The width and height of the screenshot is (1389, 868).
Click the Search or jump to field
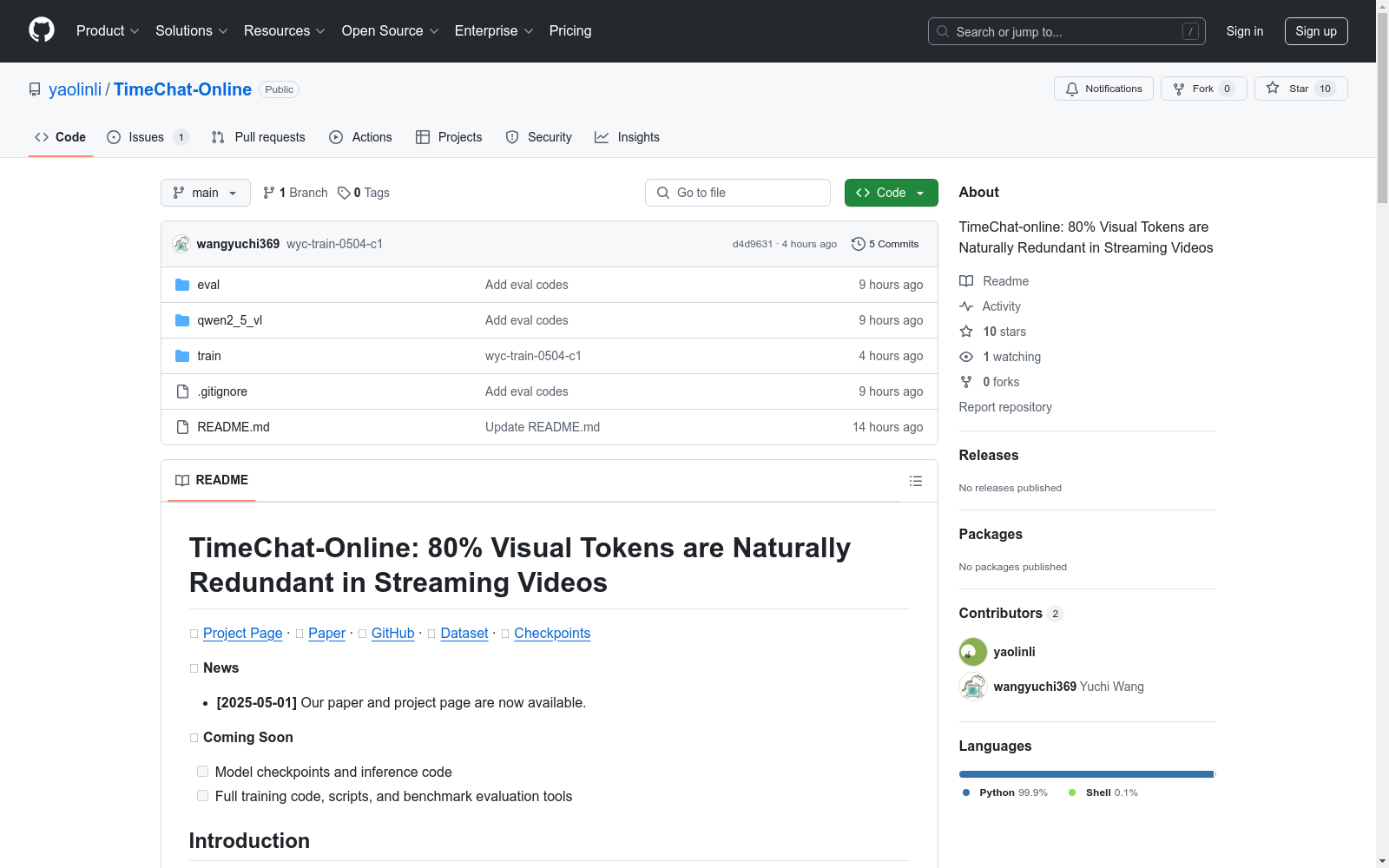coord(1067,31)
